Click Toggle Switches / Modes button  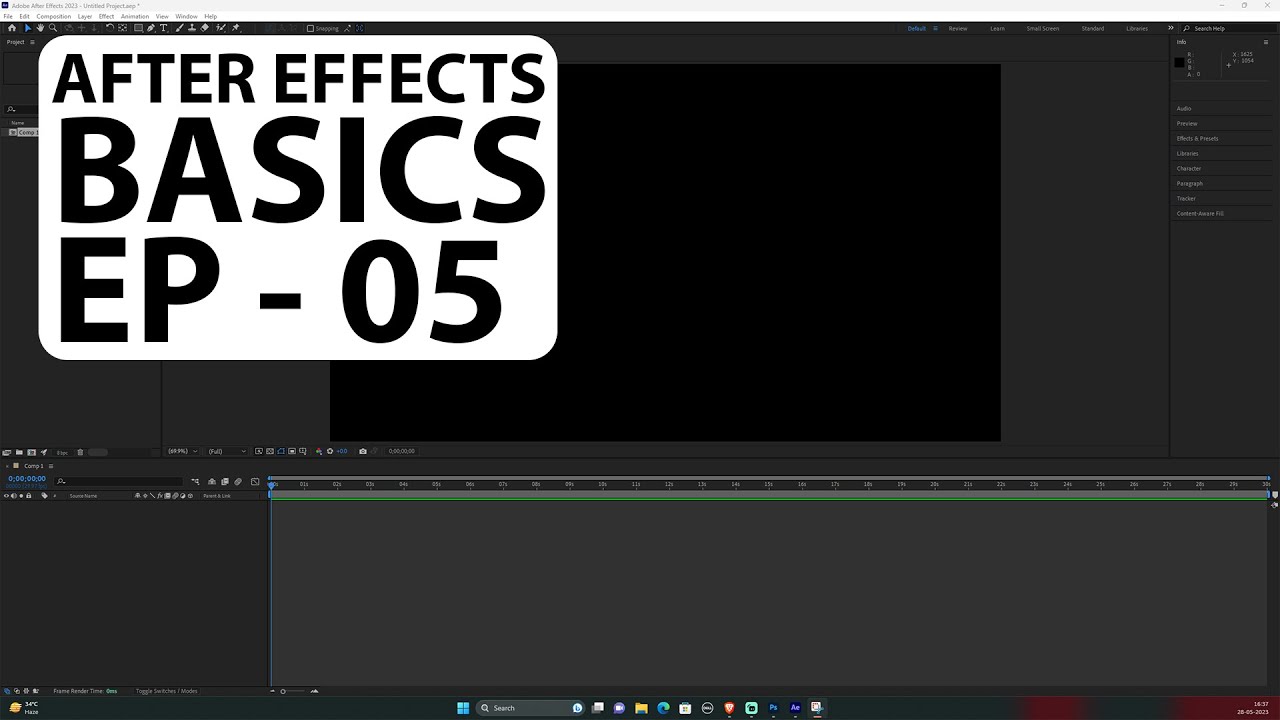166,691
